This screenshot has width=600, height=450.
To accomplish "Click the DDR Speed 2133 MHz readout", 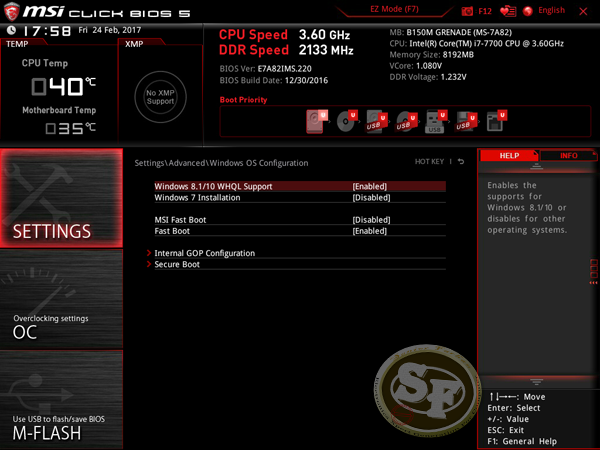I will point(286,50).
